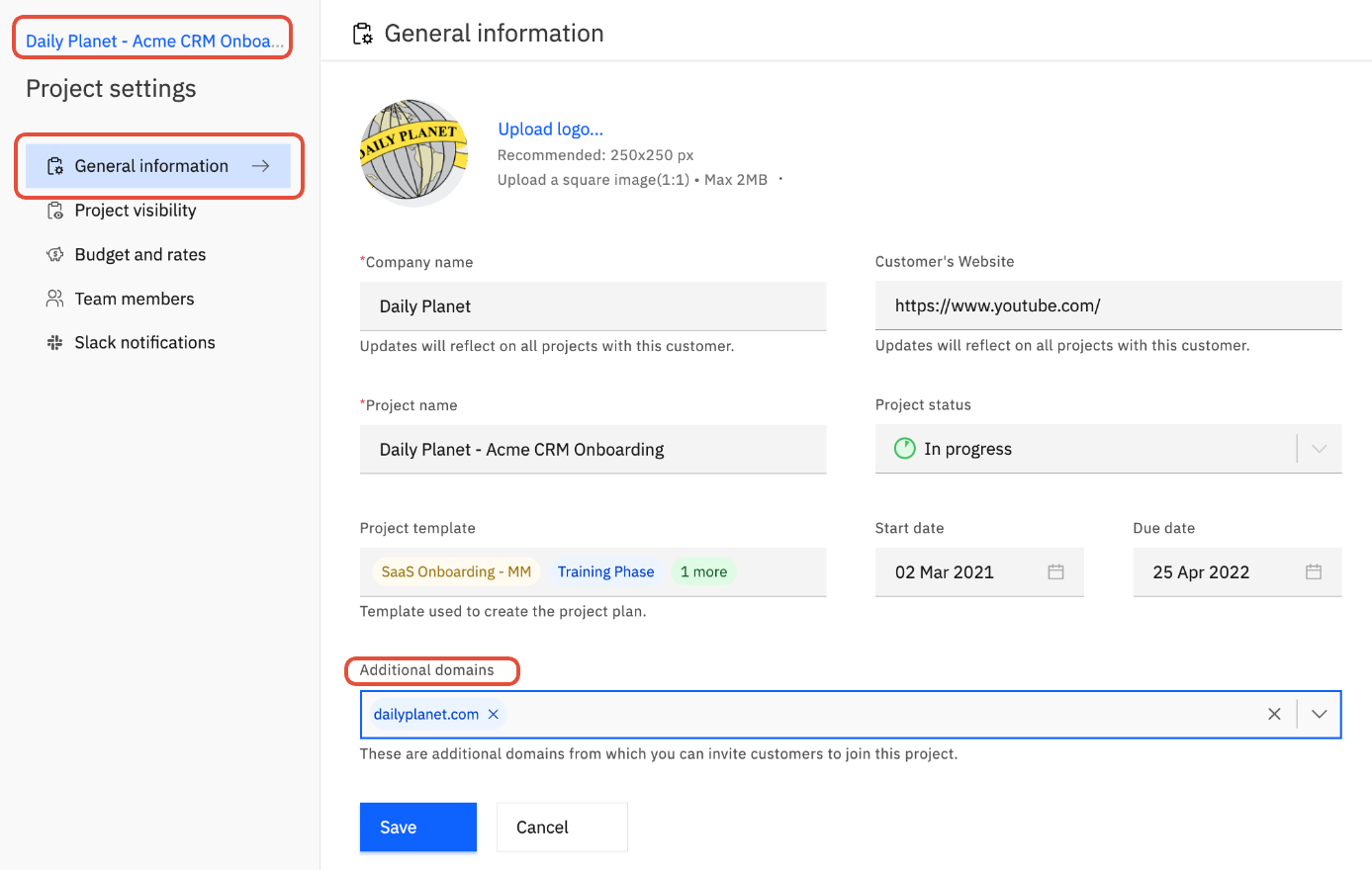Click the SaaS Onboarding - MM template tag
The image size is (1372, 870).
click(x=456, y=572)
